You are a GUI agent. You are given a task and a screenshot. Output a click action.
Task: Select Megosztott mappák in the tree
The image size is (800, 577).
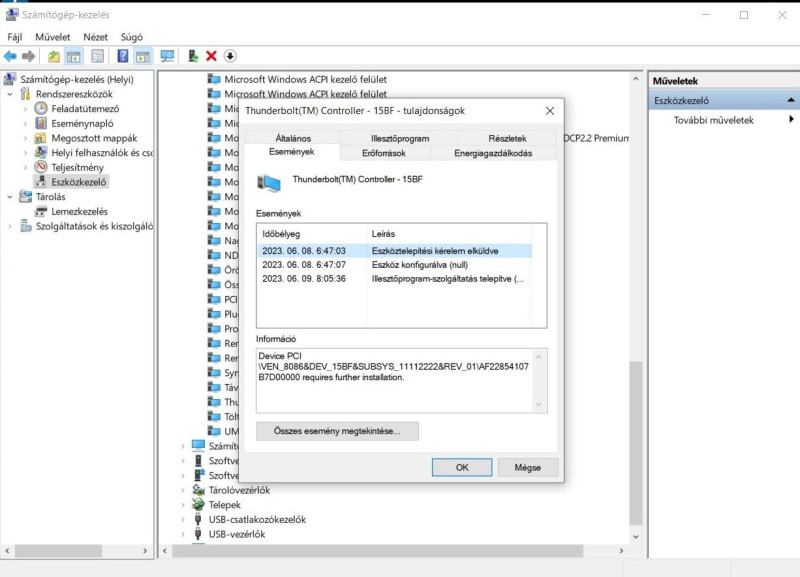pos(94,138)
